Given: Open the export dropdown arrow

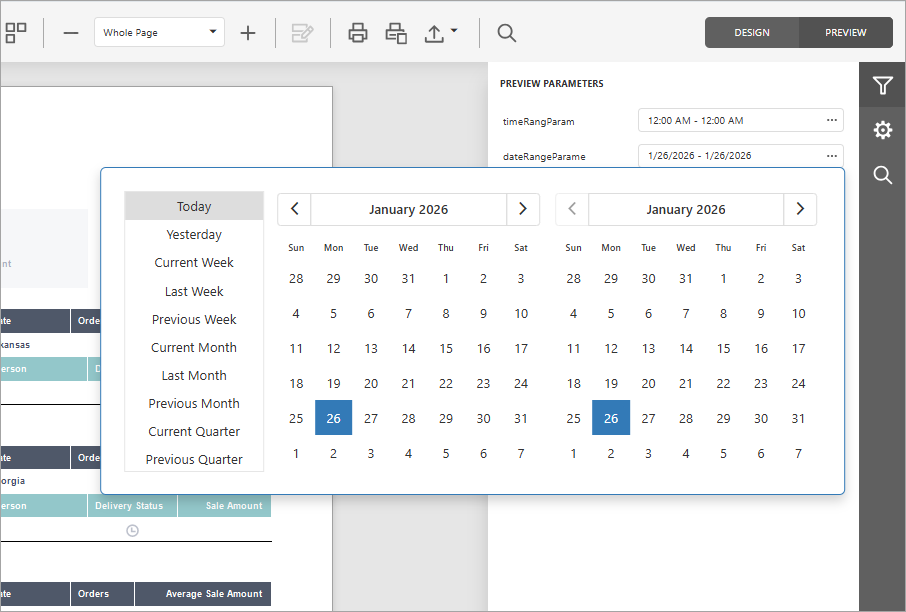Looking at the screenshot, I should click(x=454, y=30).
